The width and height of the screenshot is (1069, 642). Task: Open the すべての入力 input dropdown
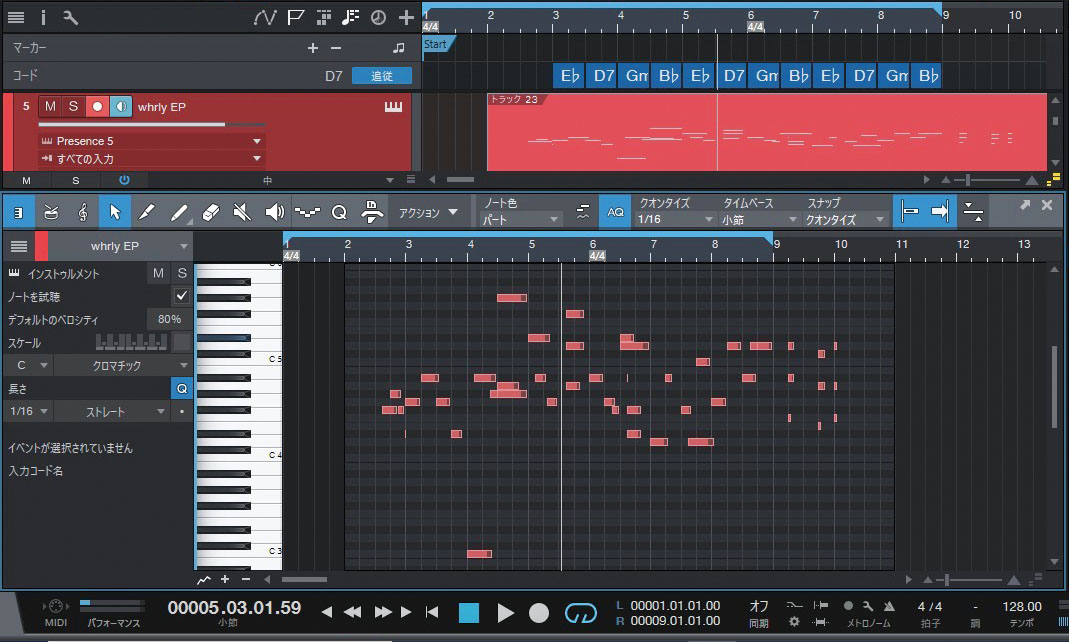(x=151, y=159)
